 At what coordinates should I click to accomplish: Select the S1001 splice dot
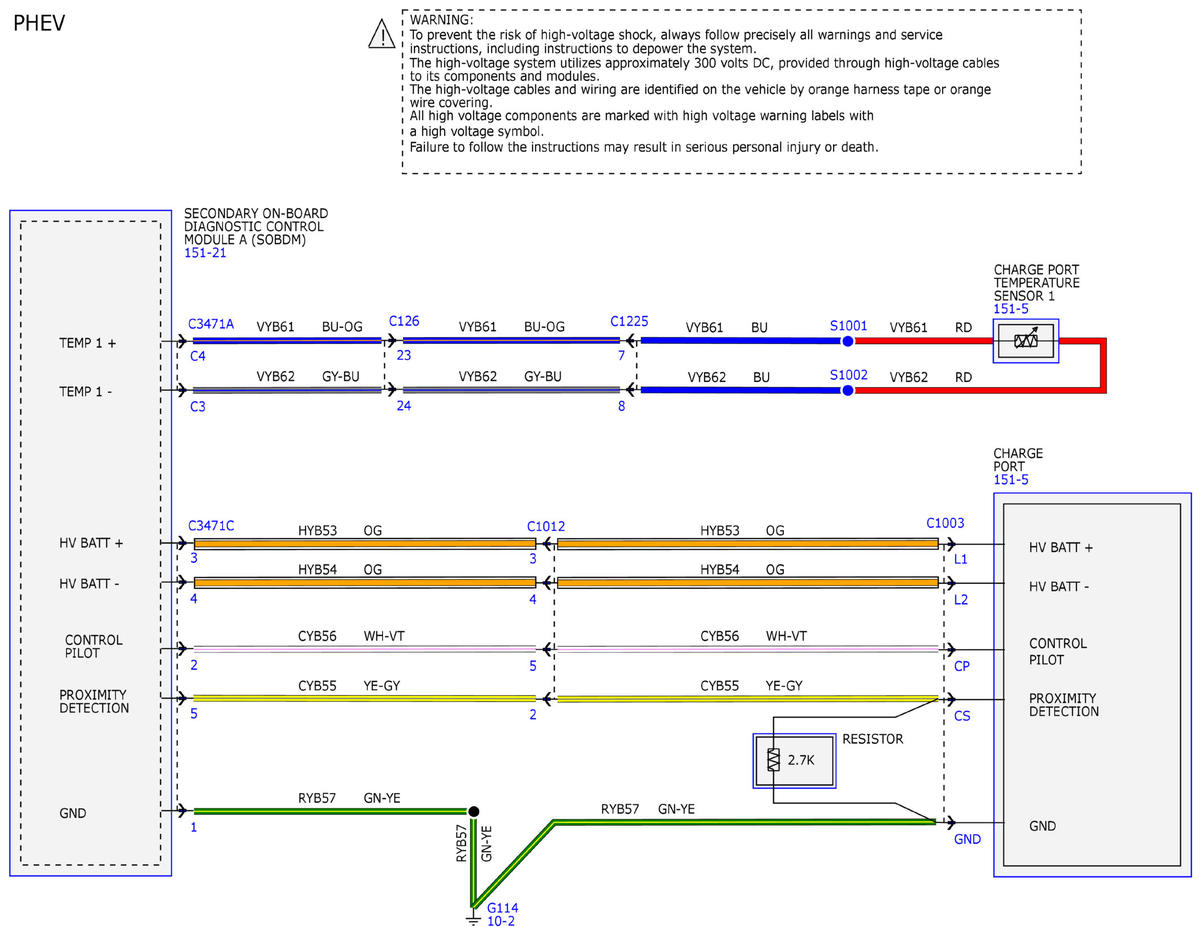tap(847, 341)
